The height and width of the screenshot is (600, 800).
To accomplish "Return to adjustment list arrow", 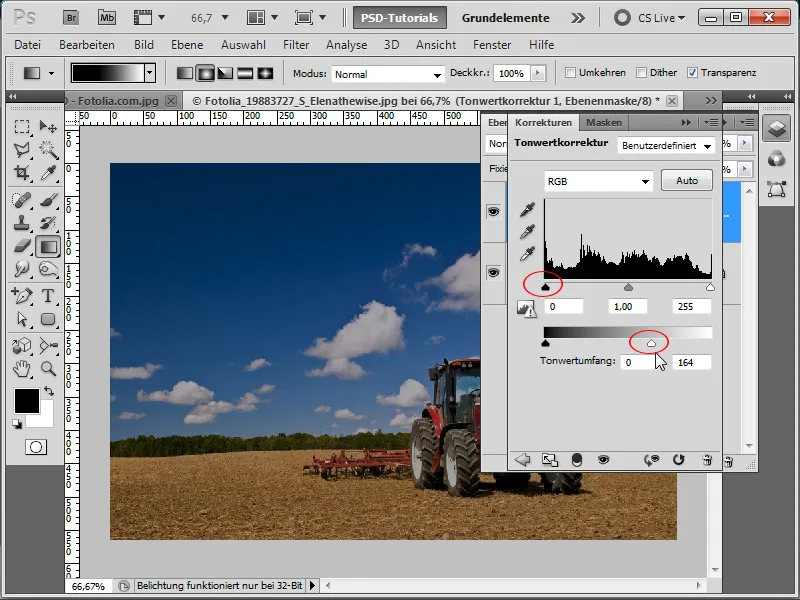I will (522, 460).
